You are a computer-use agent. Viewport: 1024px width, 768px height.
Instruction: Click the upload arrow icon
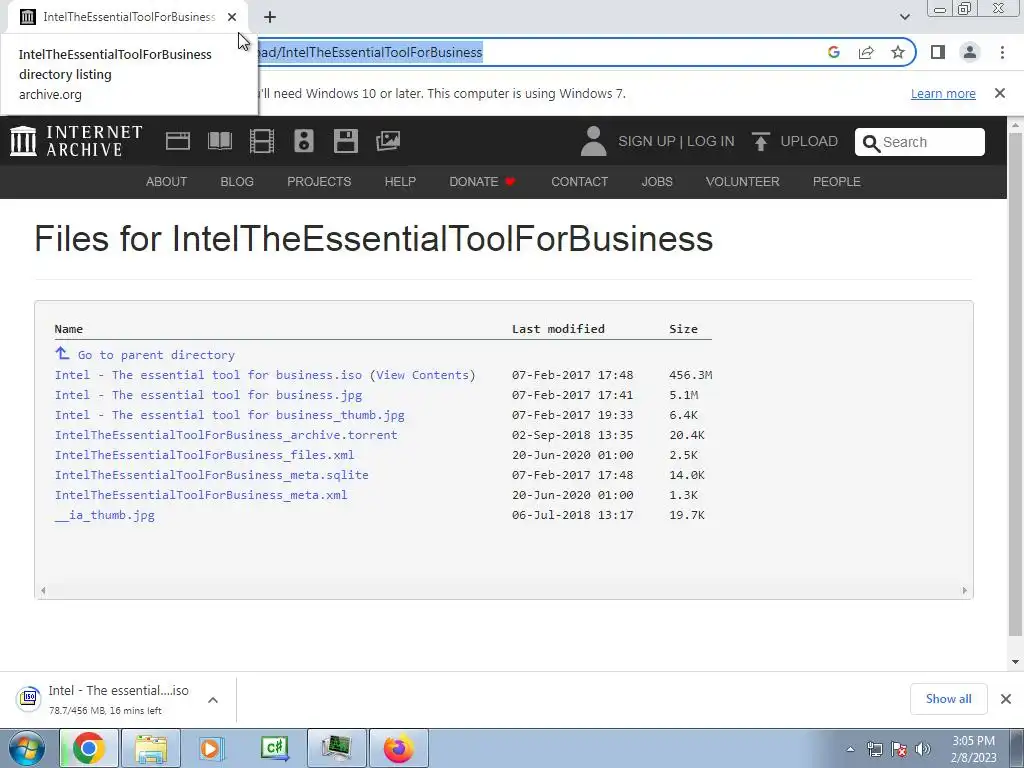point(760,141)
